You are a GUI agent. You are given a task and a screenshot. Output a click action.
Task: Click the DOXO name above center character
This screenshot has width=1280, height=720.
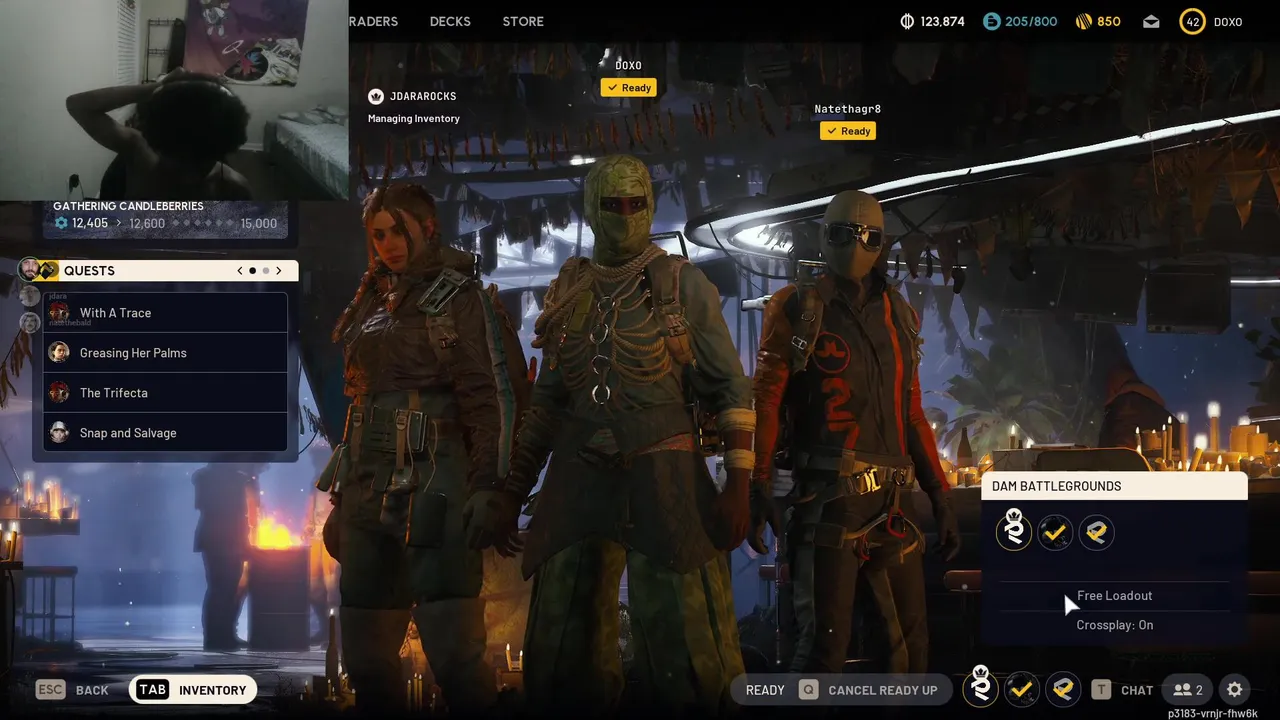[x=628, y=65]
